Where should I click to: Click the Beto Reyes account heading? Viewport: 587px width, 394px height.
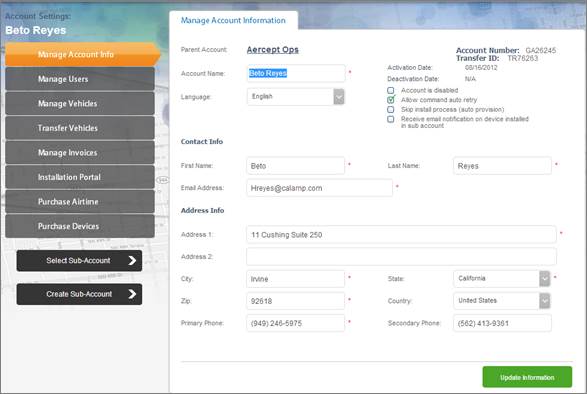point(36,30)
